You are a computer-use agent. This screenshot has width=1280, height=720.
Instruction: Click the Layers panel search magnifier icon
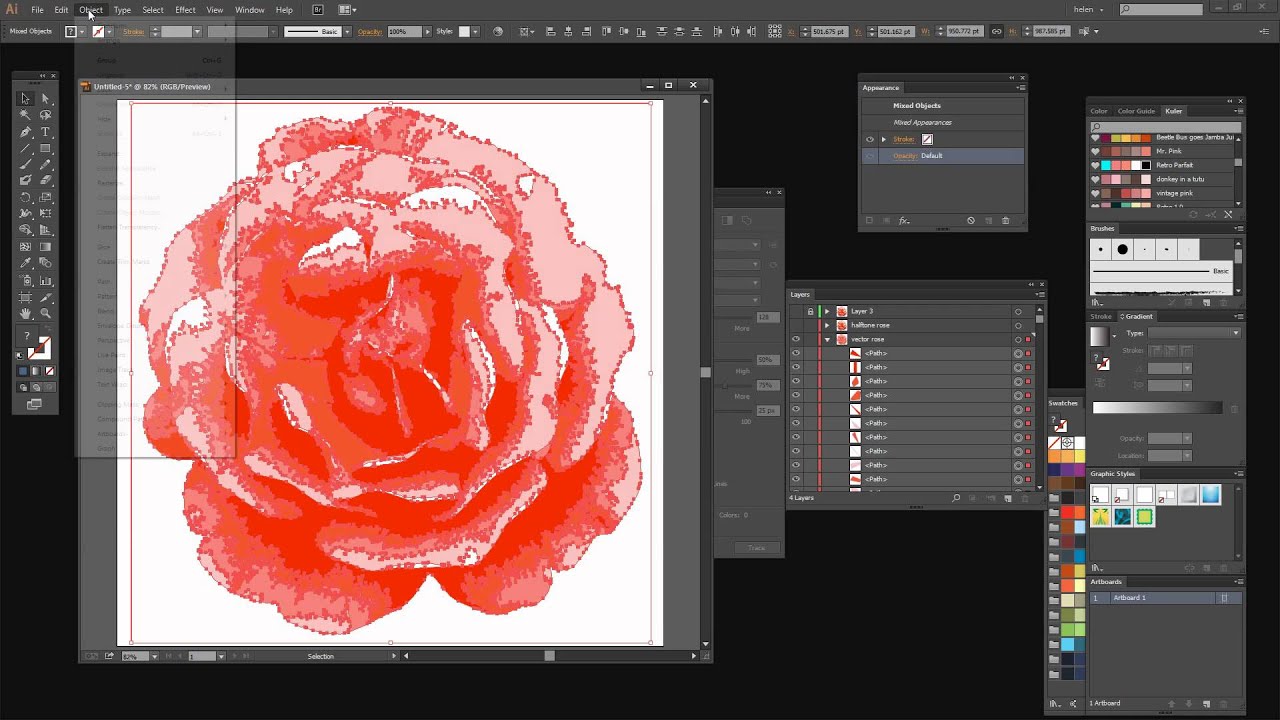956,498
